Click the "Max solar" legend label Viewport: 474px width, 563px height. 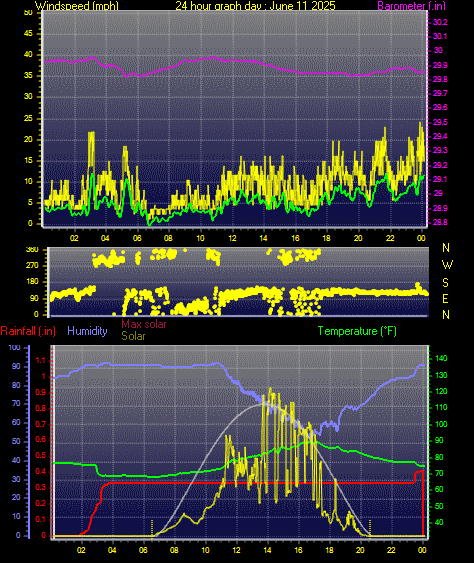[x=144, y=324]
